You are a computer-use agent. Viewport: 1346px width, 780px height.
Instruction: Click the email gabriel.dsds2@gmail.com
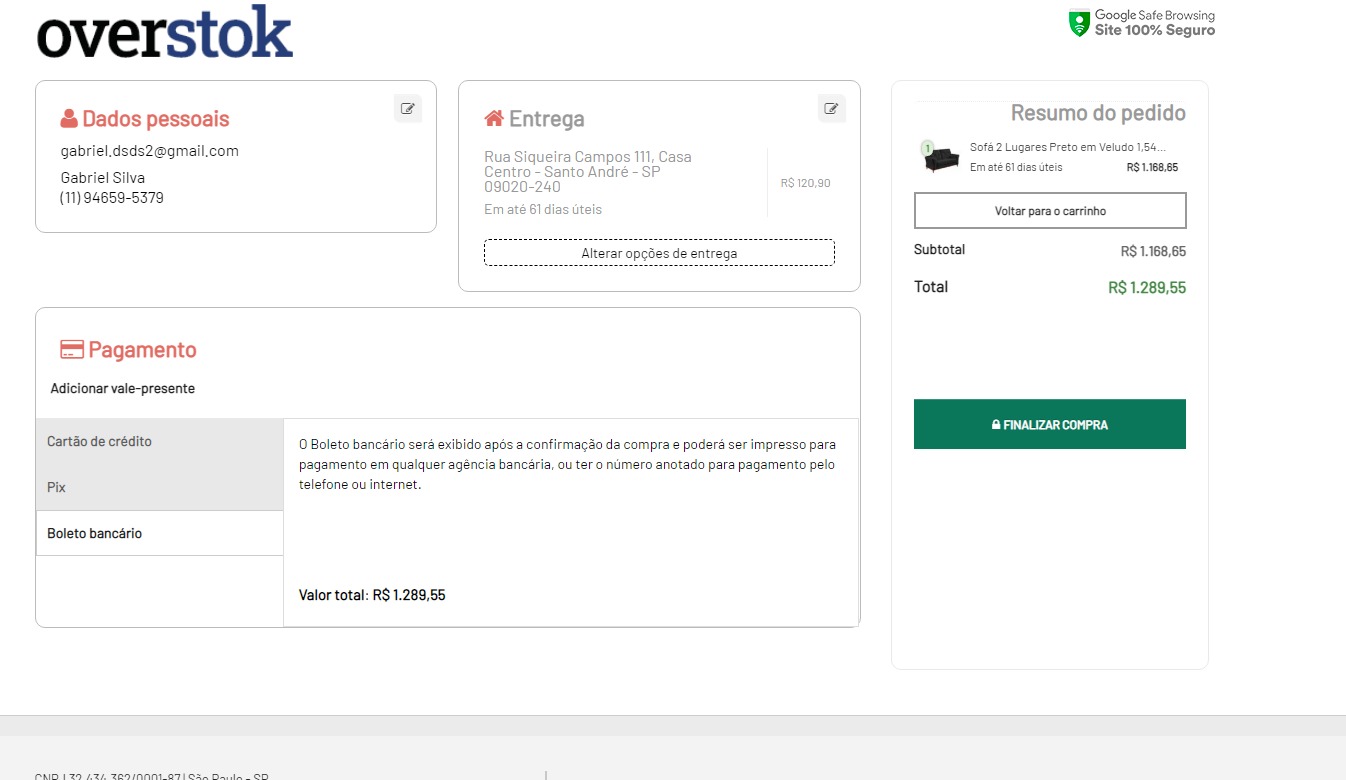click(150, 151)
